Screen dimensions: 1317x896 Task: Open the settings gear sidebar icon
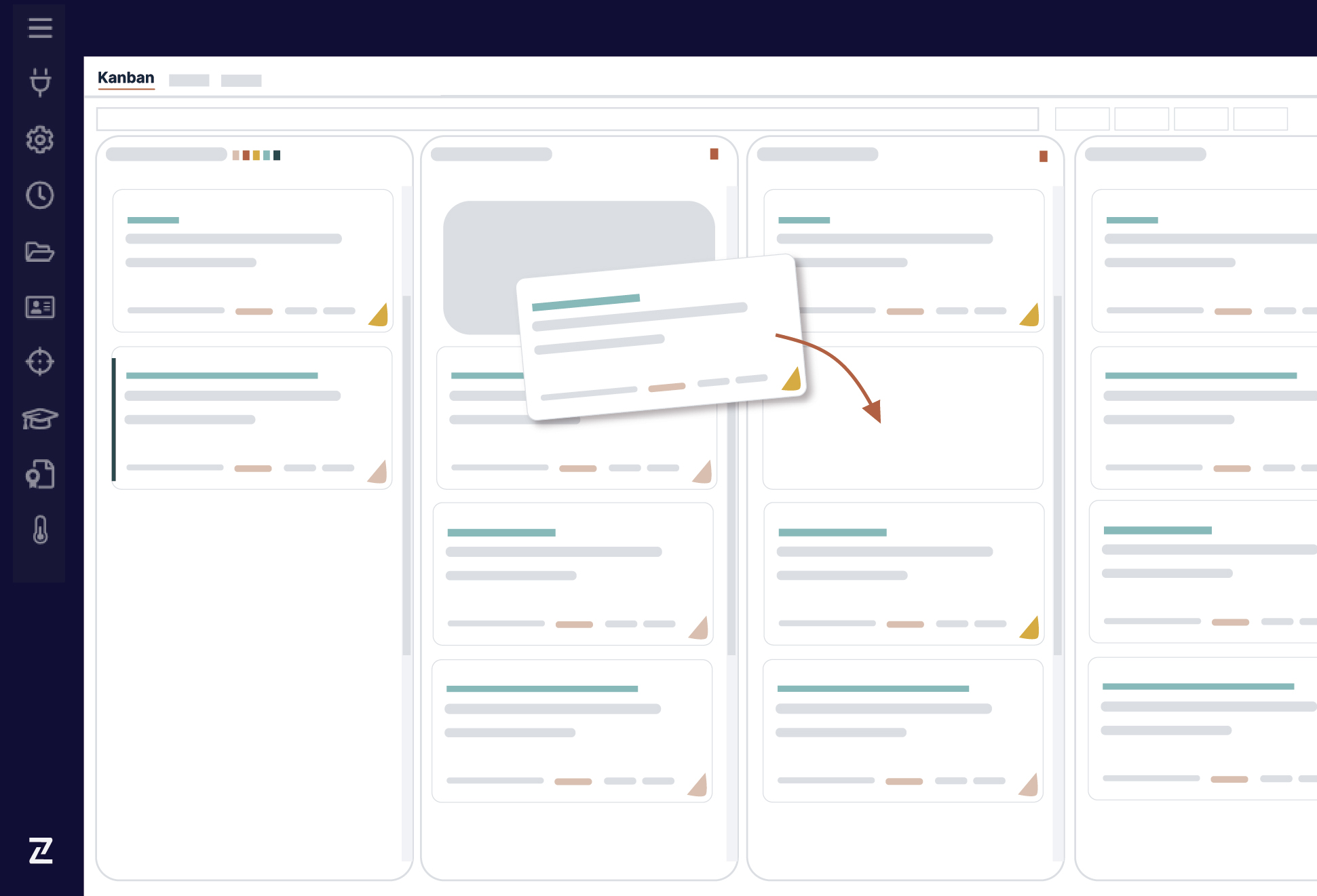click(40, 140)
